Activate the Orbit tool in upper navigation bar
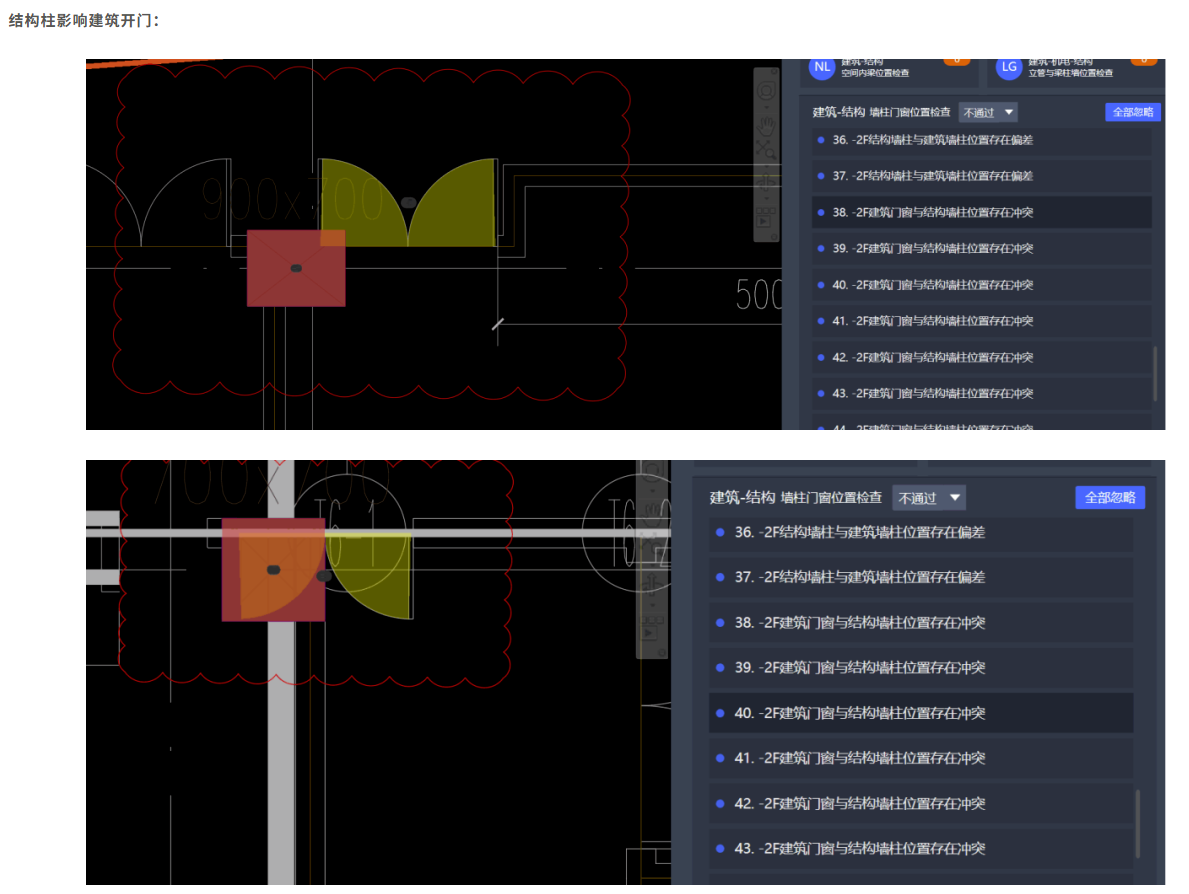The height and width of the screenshot is (894, 1189). 767,182
